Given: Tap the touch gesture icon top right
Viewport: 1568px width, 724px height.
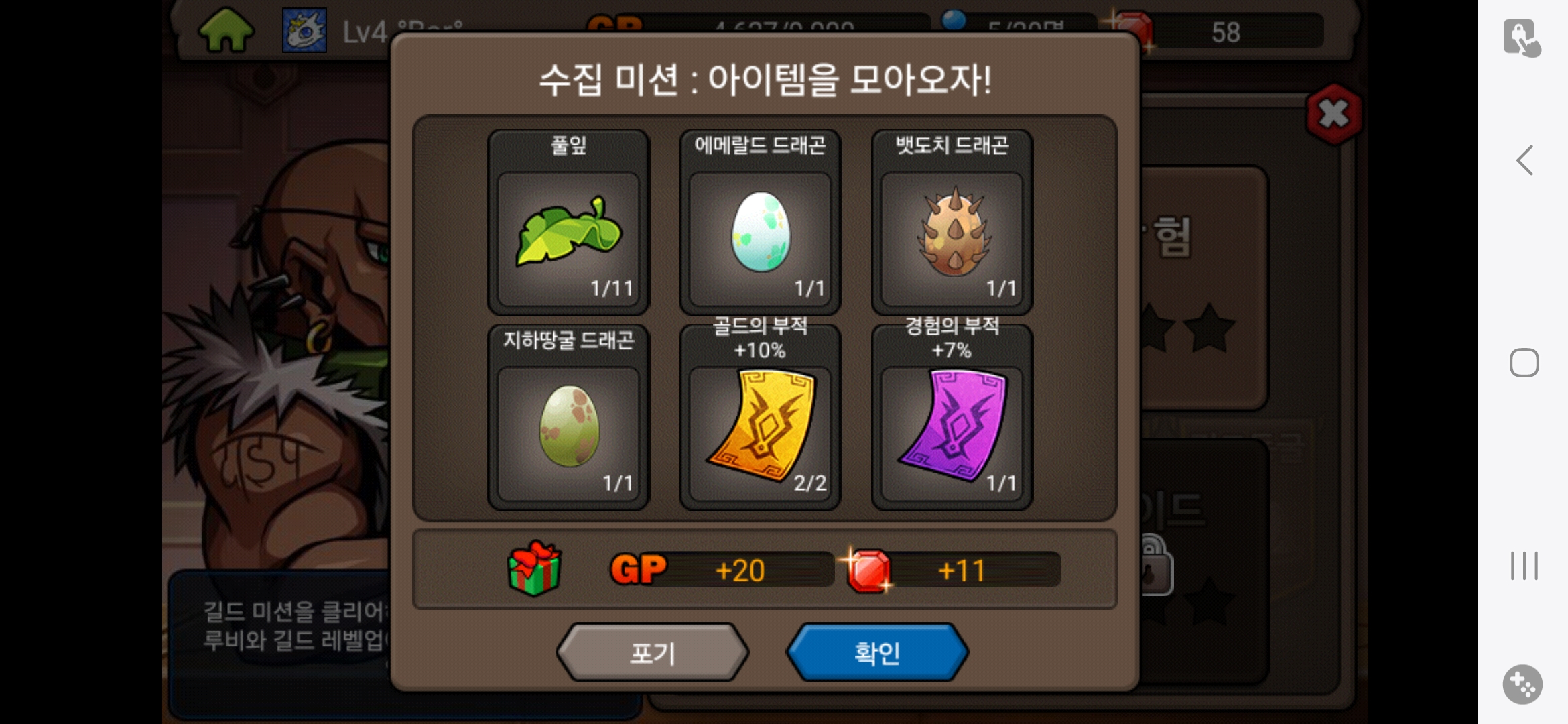Looking at the screenshot, I should pyautogui.click(x=1522, y=38).
